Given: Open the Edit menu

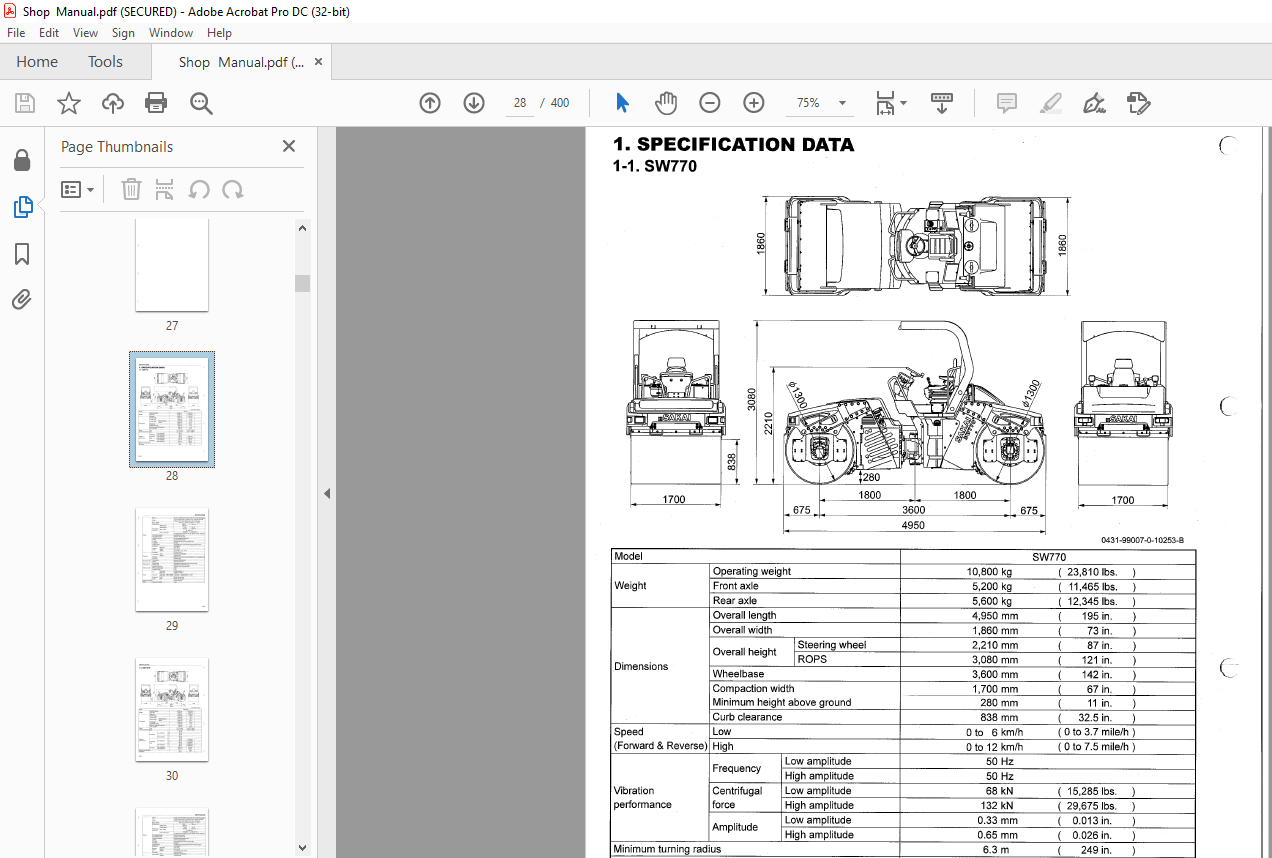Looking at the screenshot, I should tap(49, 33).
